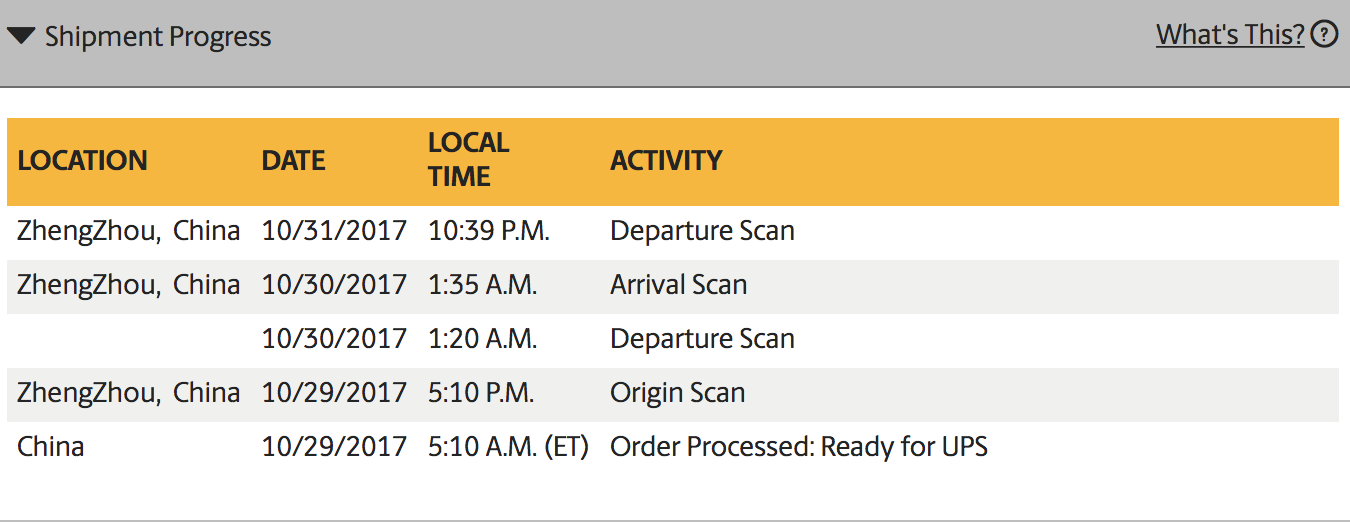Select the 1:35 A.M. time cell
The image size is (1350, 522).
tap(483, 285)
